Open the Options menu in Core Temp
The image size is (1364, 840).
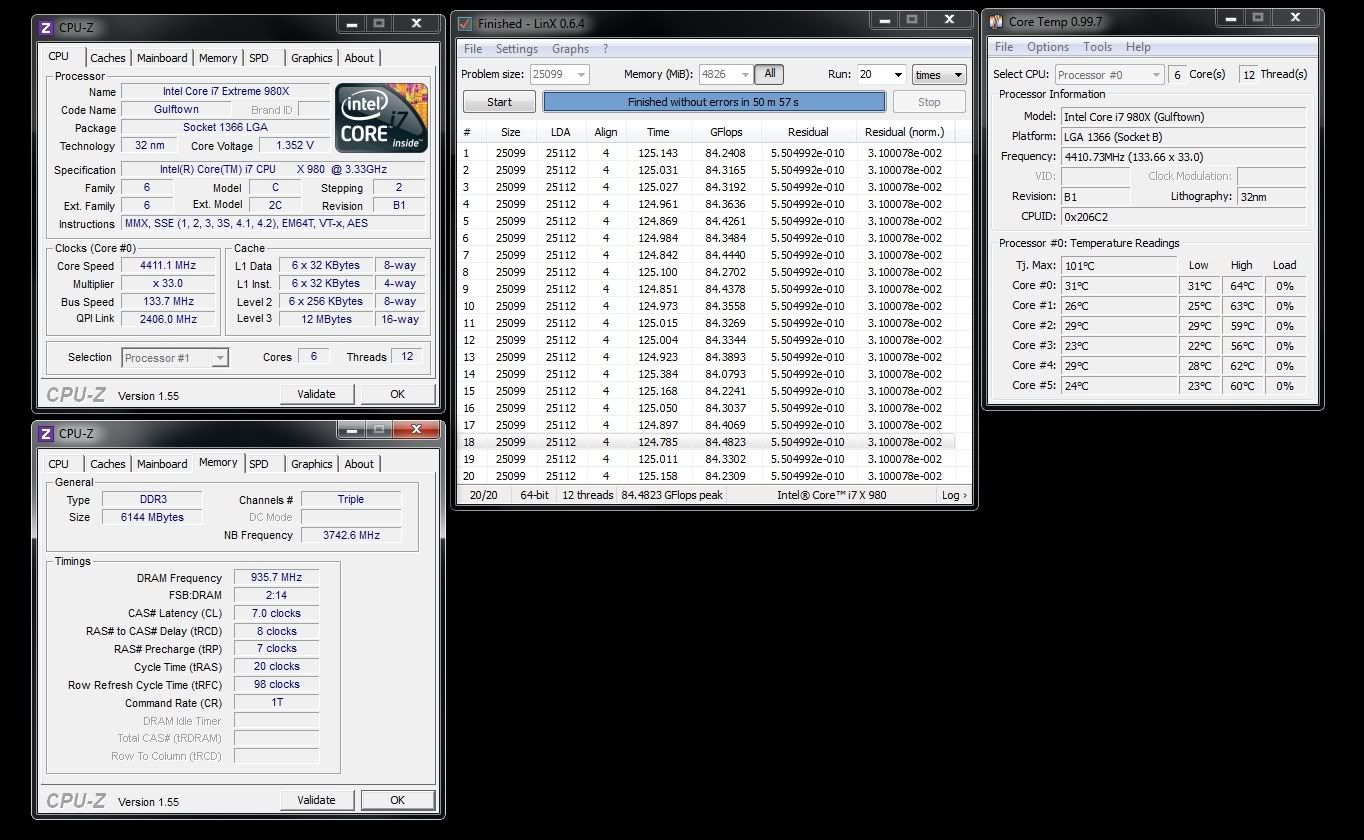point(1048,47)
